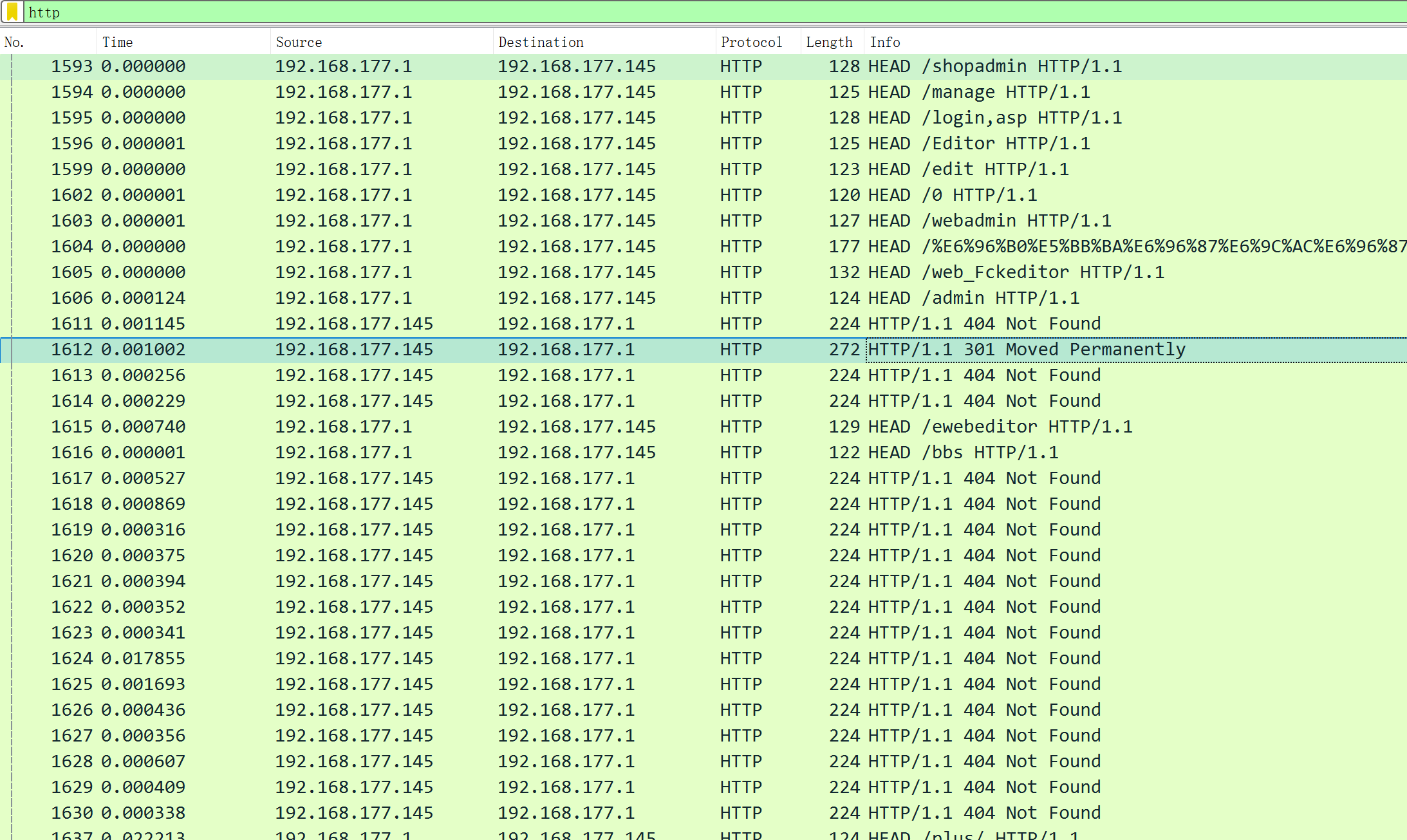Viewport: 1407px width, 840px height.
Task: Select packet 1616 HEAD /bbs request
Action: tap(963, 453)
